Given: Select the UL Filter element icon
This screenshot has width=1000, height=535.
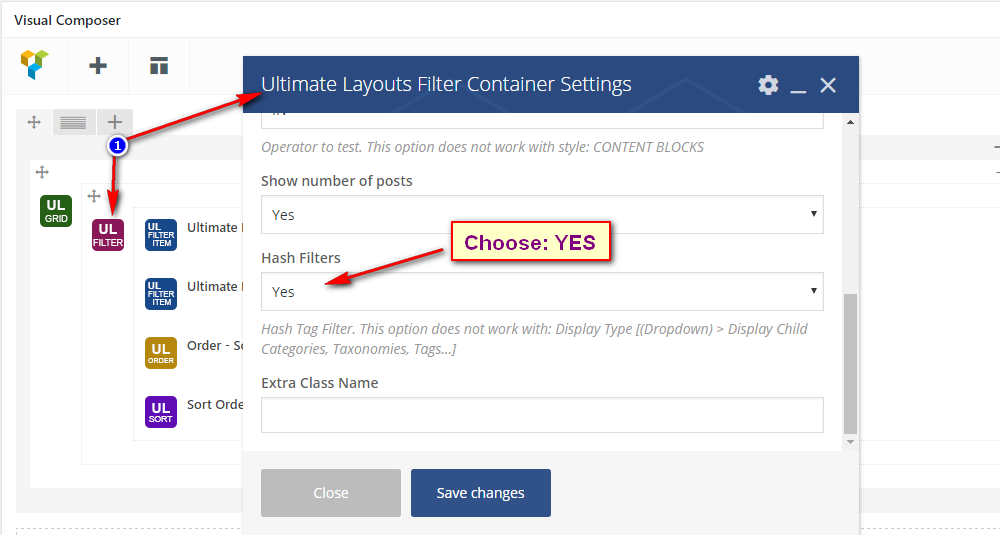Looking at the screenshot, I should (108, 235).
